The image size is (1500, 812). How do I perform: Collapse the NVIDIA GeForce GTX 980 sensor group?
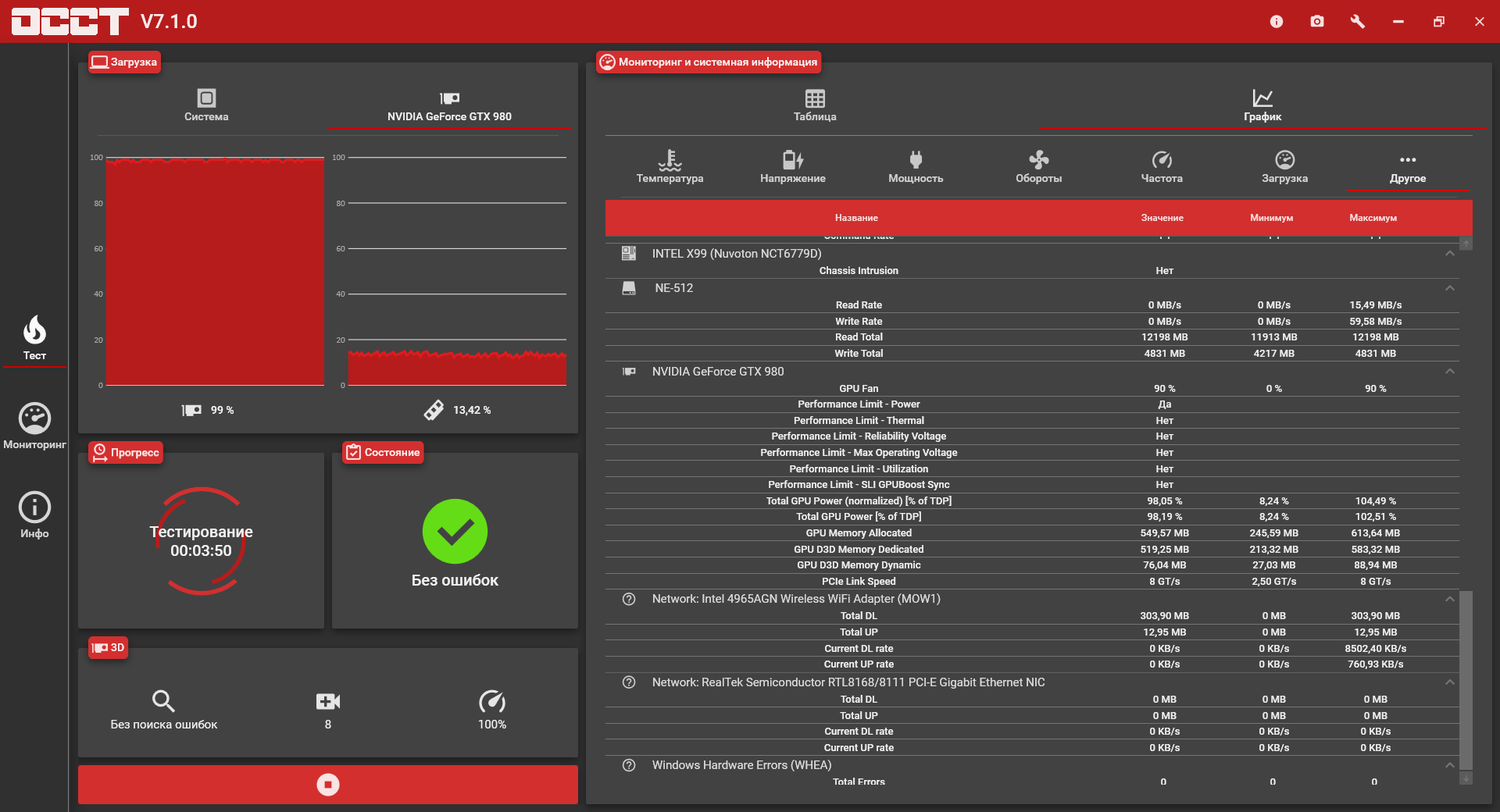click(x=1449, y=372)
